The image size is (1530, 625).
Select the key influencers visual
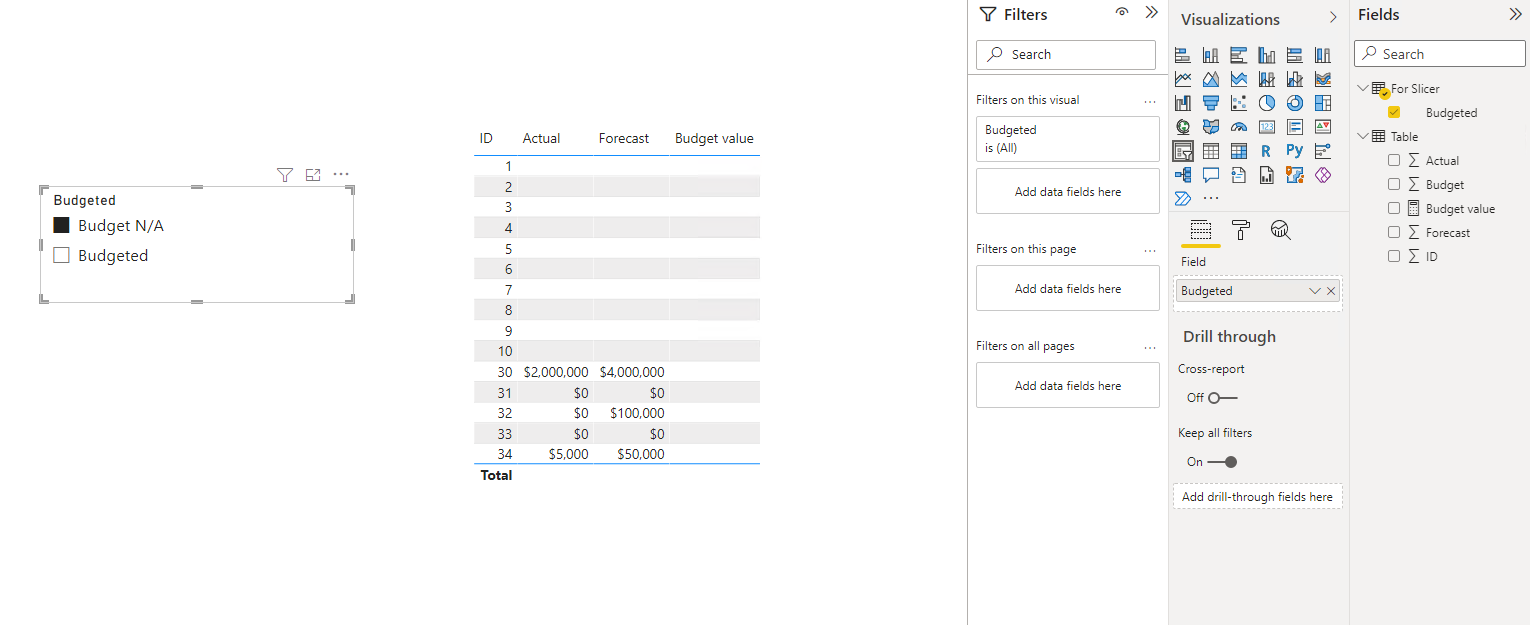pos(1323,151)
